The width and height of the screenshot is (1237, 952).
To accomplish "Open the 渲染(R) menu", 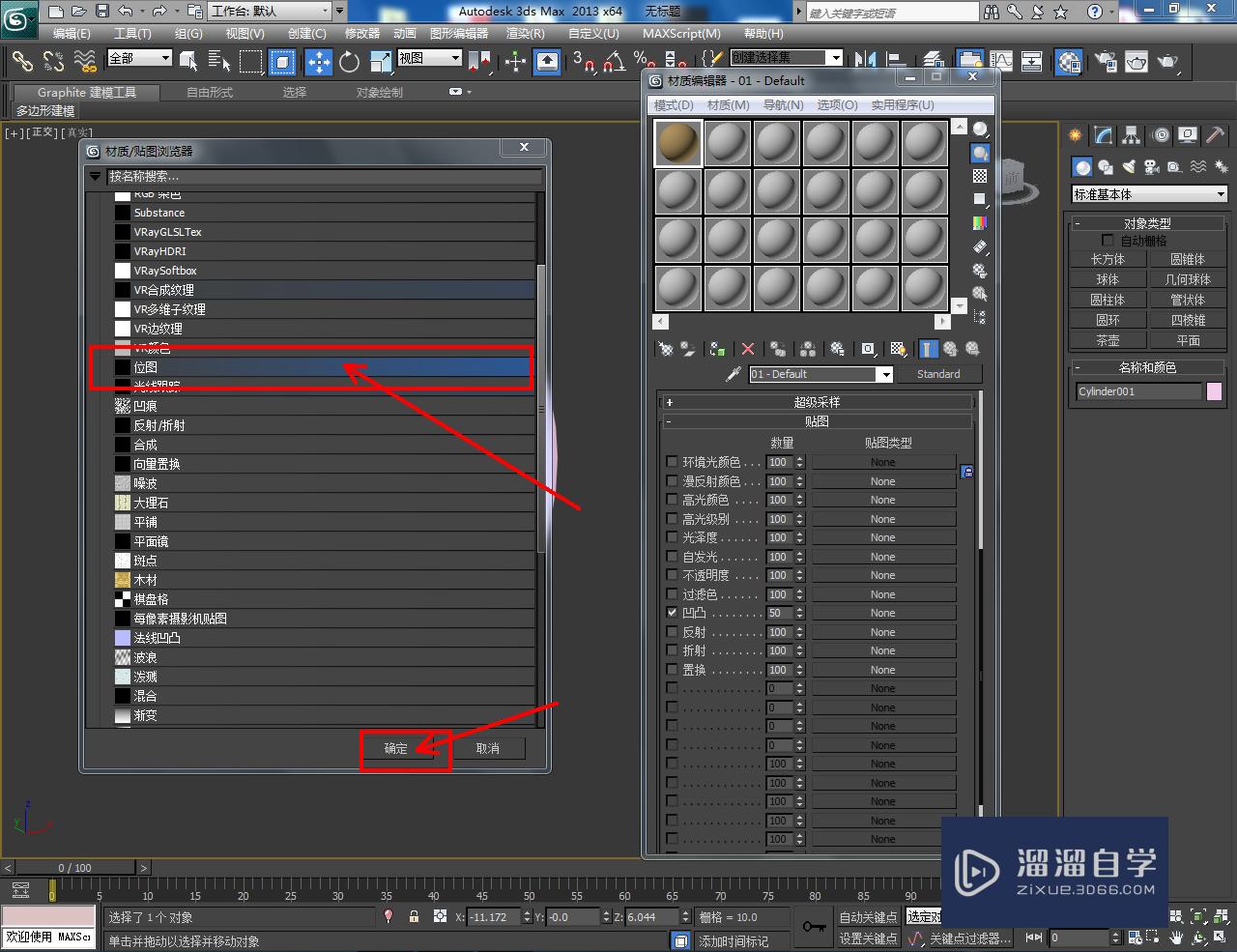I will tap(528, 33).
